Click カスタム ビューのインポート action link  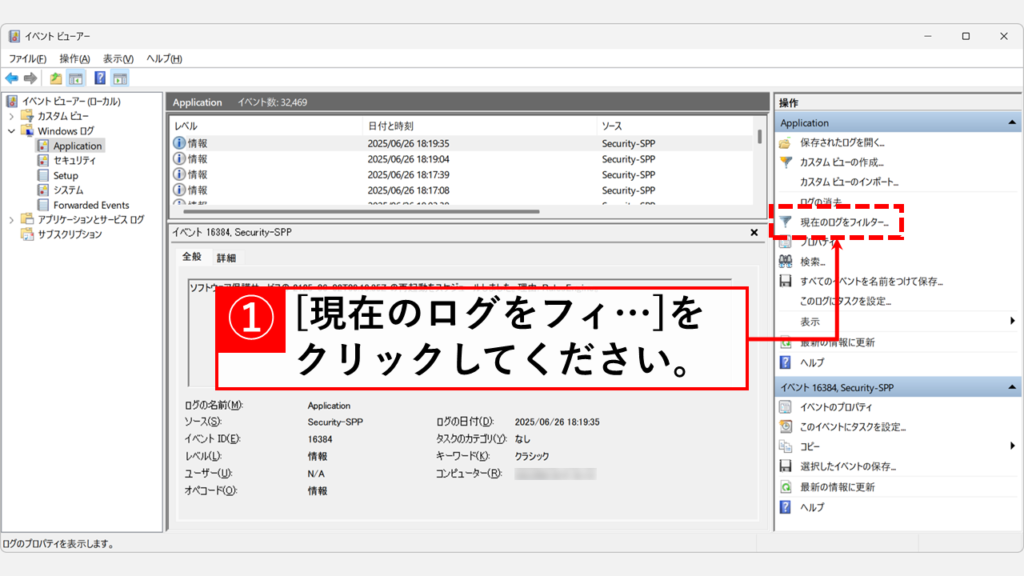(x=848, y=182)
